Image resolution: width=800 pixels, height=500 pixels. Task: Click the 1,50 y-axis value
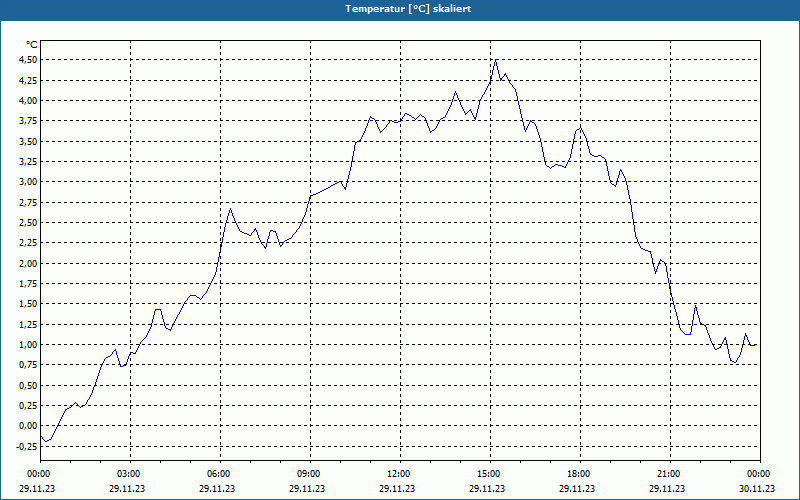(29, 304)
